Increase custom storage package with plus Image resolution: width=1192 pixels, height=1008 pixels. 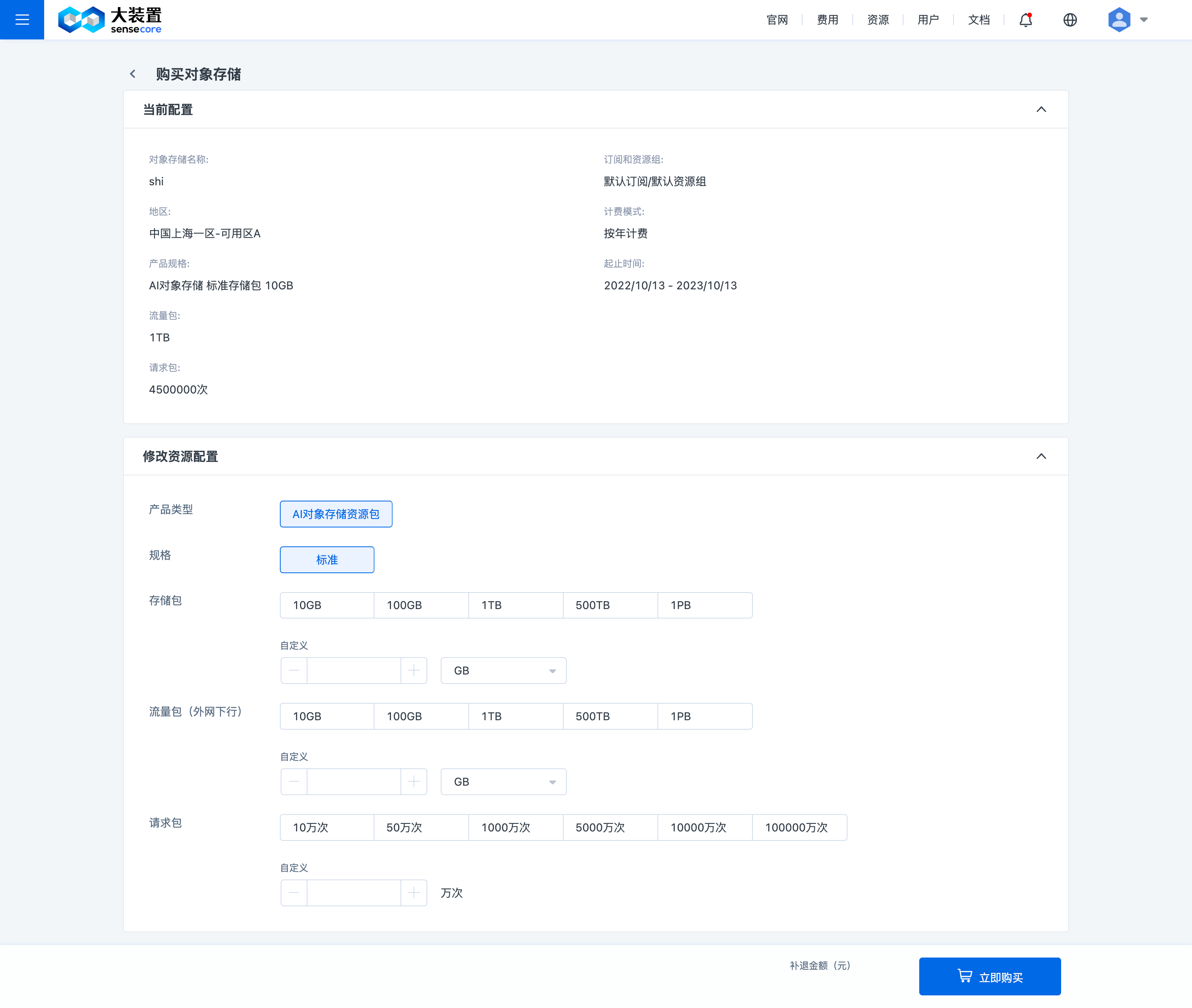tap(414, 670)
